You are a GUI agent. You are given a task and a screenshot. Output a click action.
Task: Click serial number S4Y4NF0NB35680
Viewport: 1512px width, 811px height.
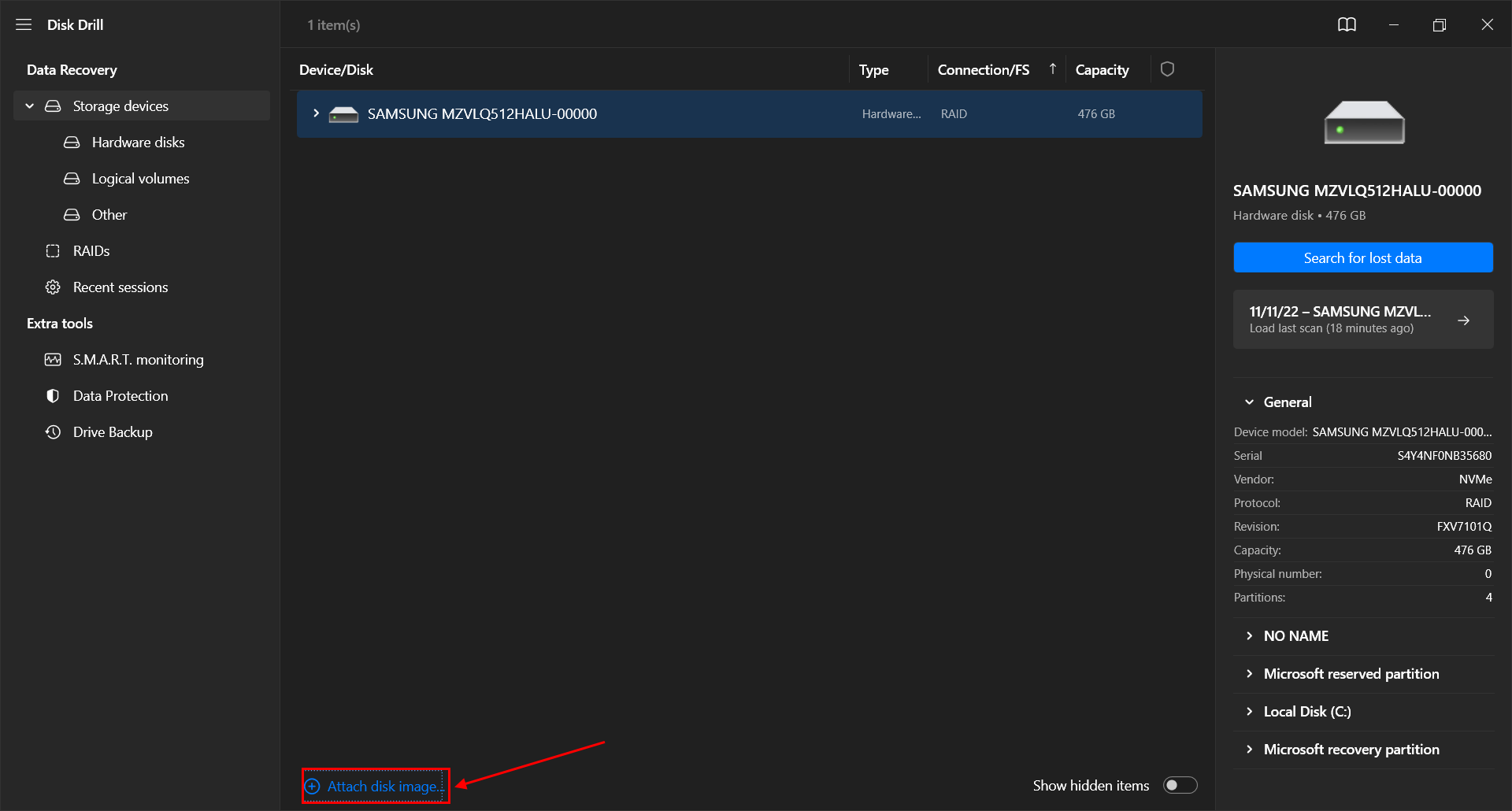pos(1444,455)
